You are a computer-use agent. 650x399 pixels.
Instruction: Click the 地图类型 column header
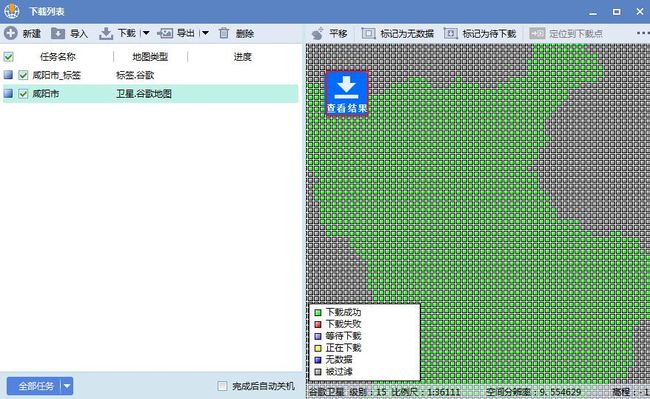click(x=150, y=57)
